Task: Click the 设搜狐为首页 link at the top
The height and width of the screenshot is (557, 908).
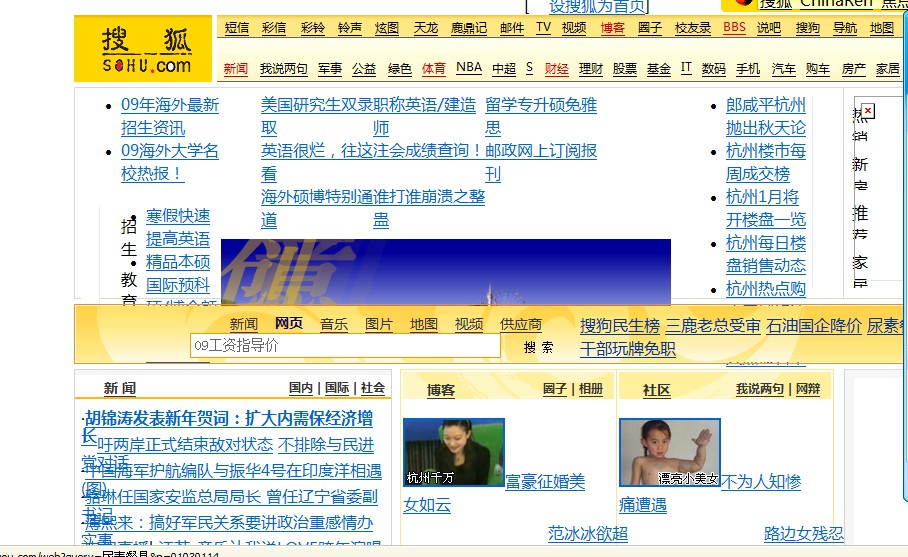Action: click(x=596, y=6)
